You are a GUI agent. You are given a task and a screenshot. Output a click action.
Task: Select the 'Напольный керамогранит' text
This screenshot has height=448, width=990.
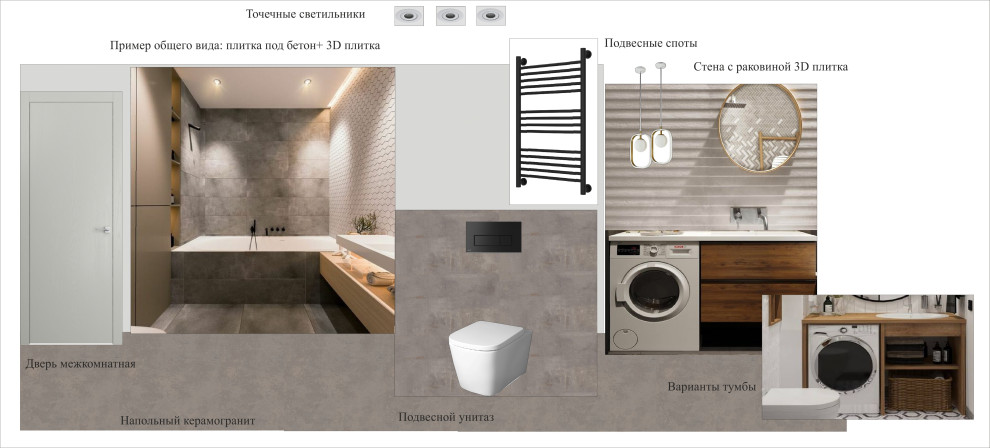[x=187, y=421]
